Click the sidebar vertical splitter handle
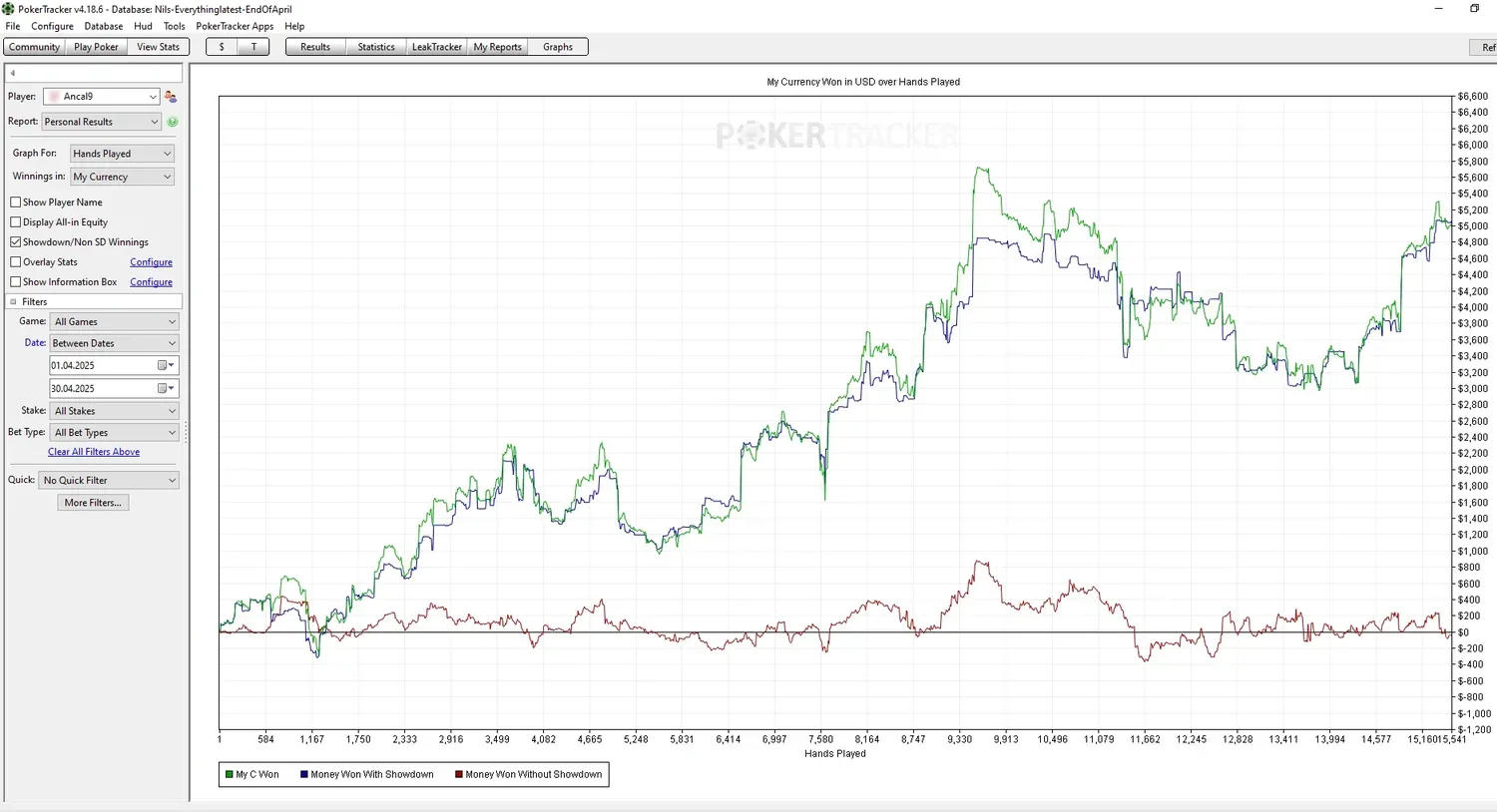The image size is (1497, 812). point(186,432)
